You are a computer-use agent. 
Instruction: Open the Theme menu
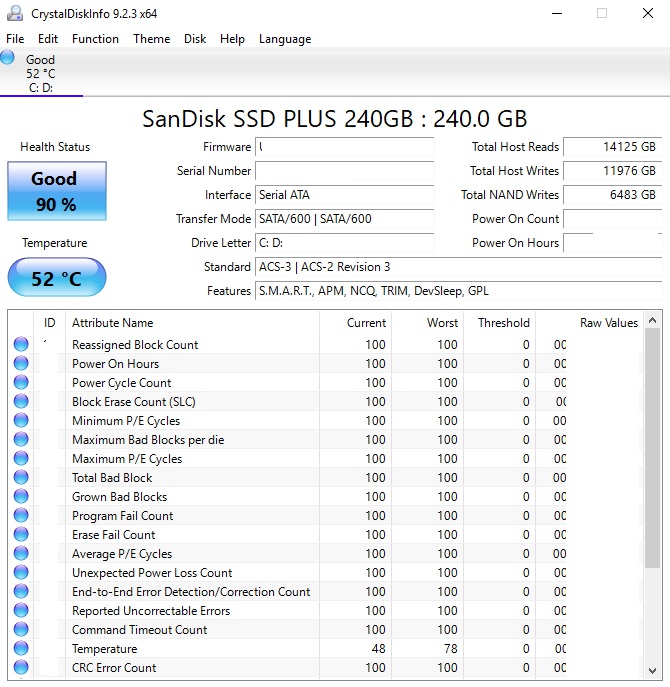(152, 39)
